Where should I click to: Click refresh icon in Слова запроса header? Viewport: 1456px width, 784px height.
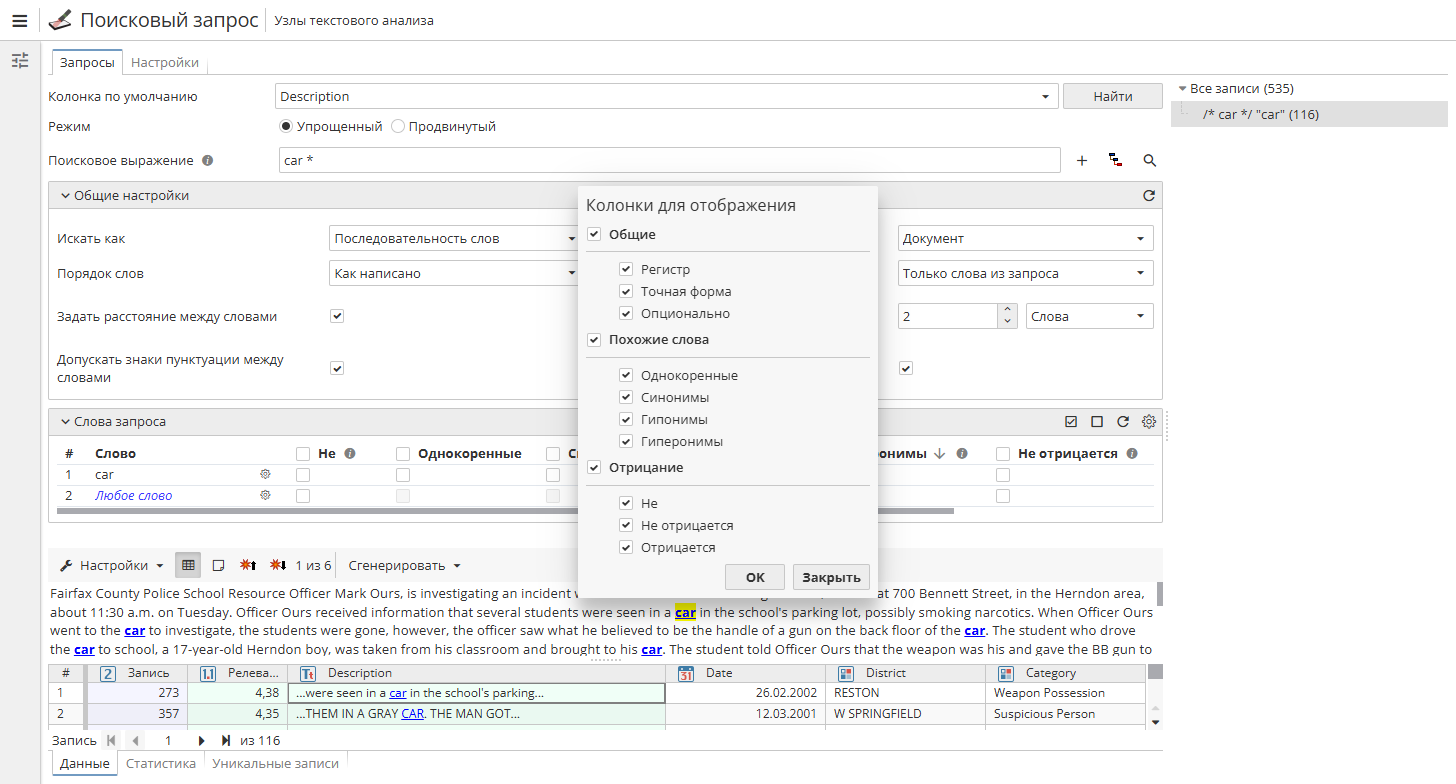[1123, 422]
